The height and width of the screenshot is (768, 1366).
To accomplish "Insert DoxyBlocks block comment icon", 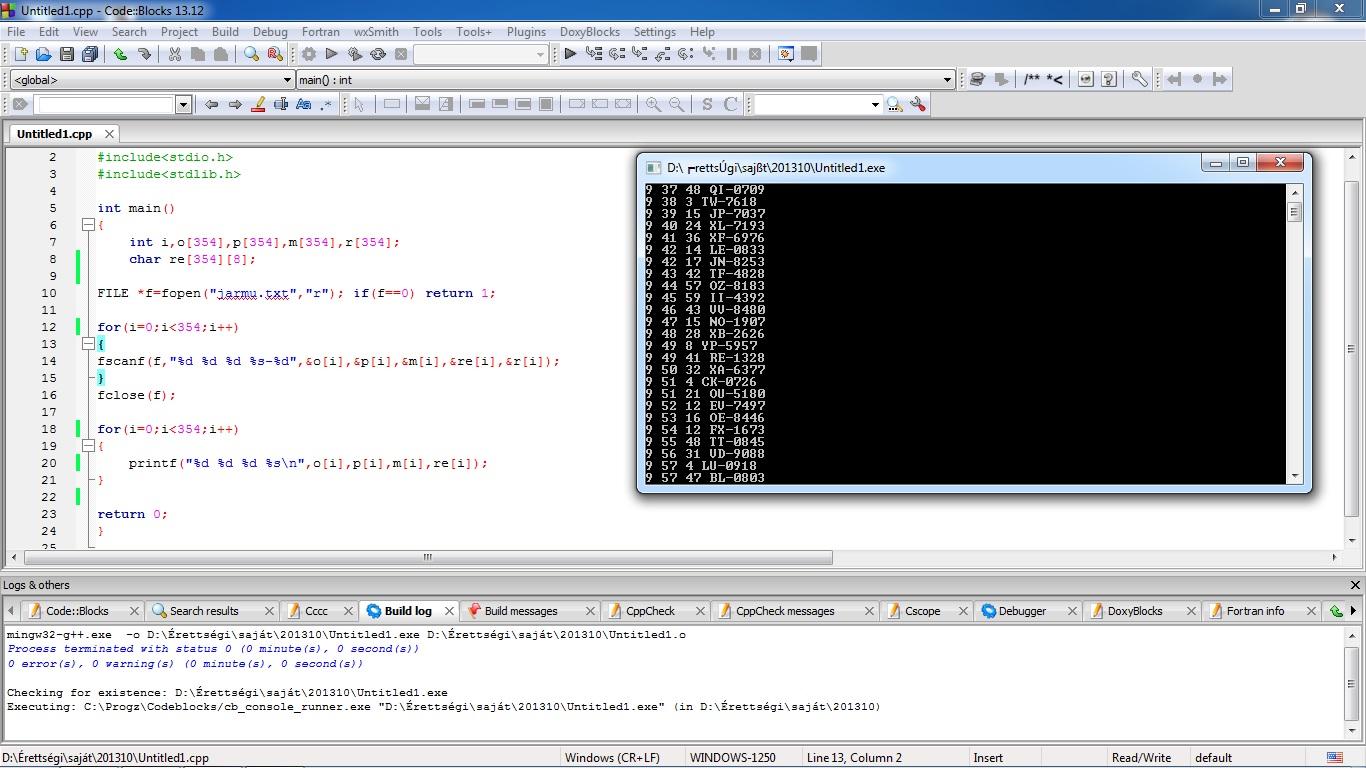I will coord(1031,79).
